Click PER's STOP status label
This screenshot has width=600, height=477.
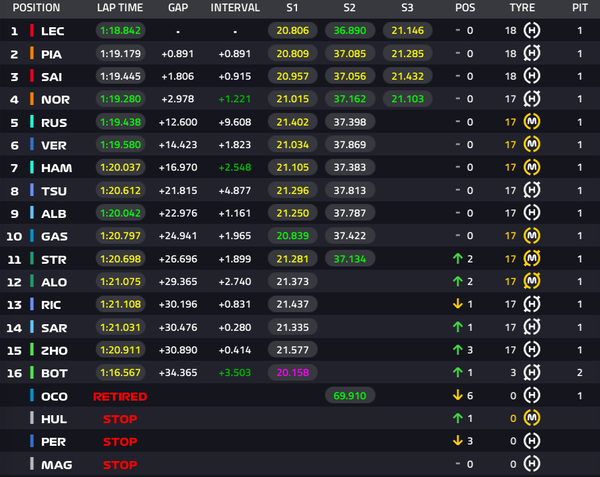tap(120, 442)
